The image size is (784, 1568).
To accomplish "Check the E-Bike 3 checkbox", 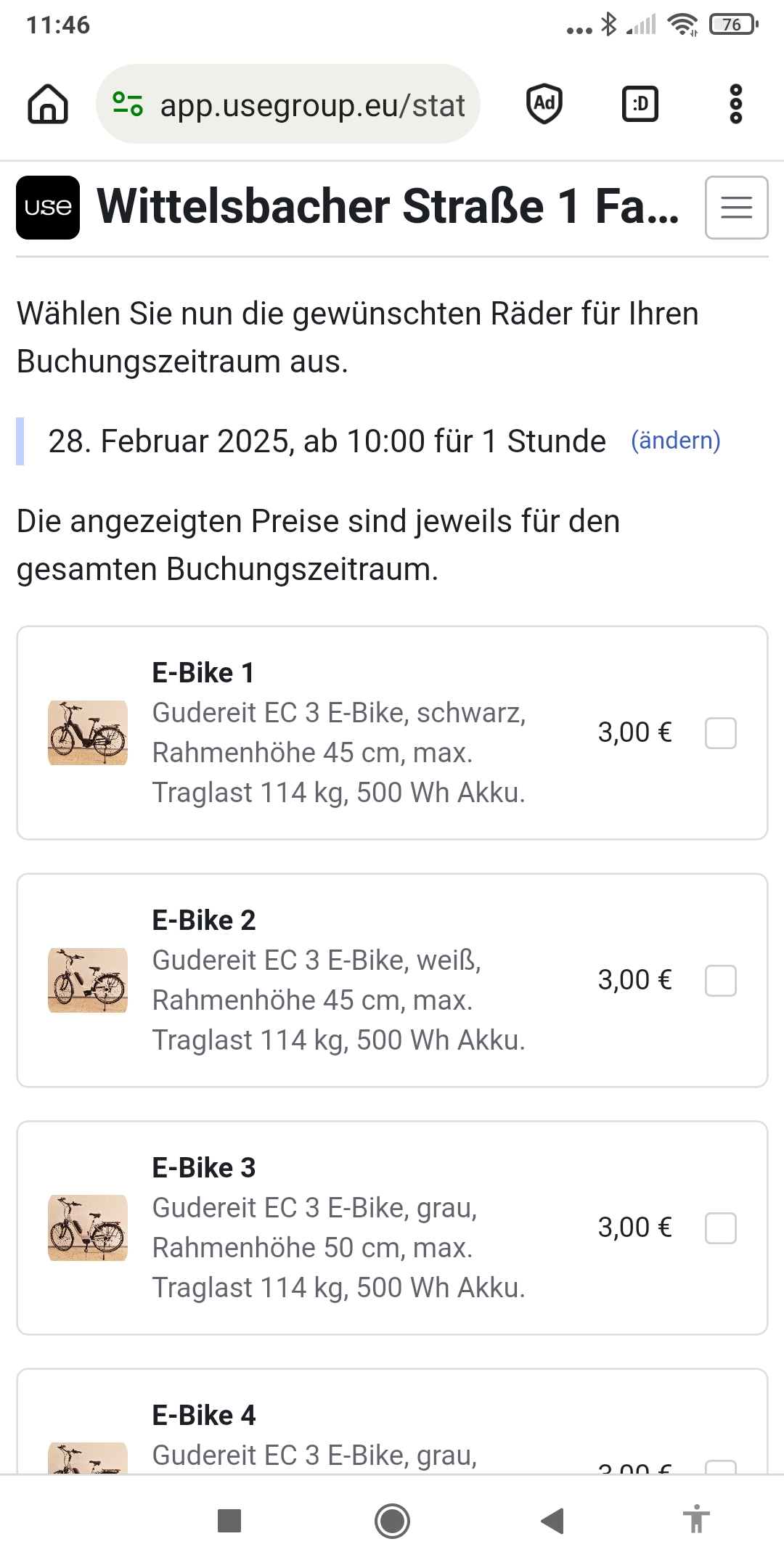I will coord(720,1228).
